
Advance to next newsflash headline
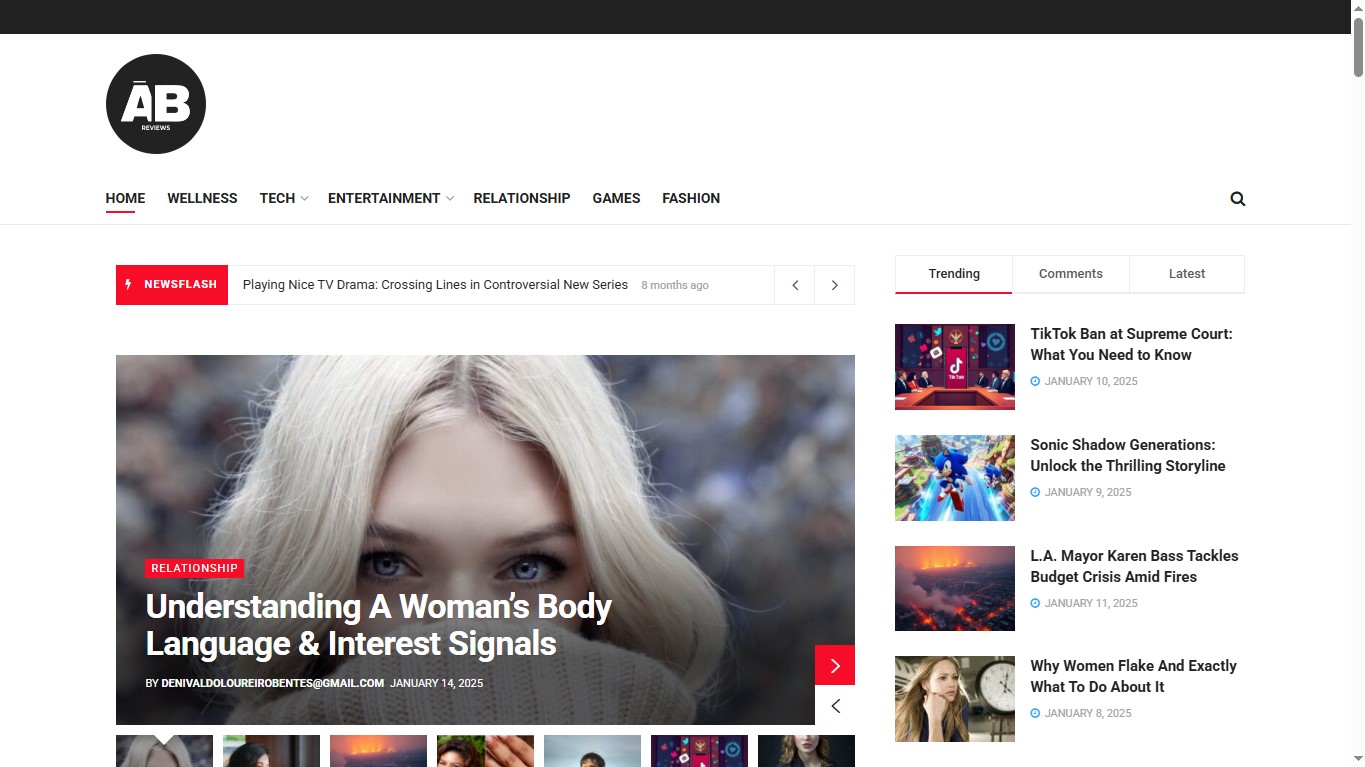(834, 285)
